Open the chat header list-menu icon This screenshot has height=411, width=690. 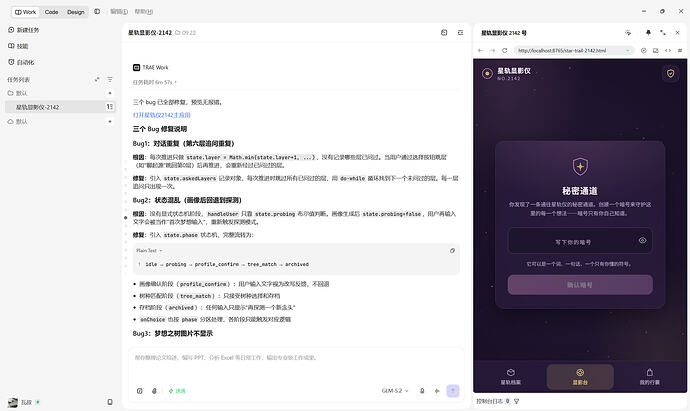click(x=460, y=33)
